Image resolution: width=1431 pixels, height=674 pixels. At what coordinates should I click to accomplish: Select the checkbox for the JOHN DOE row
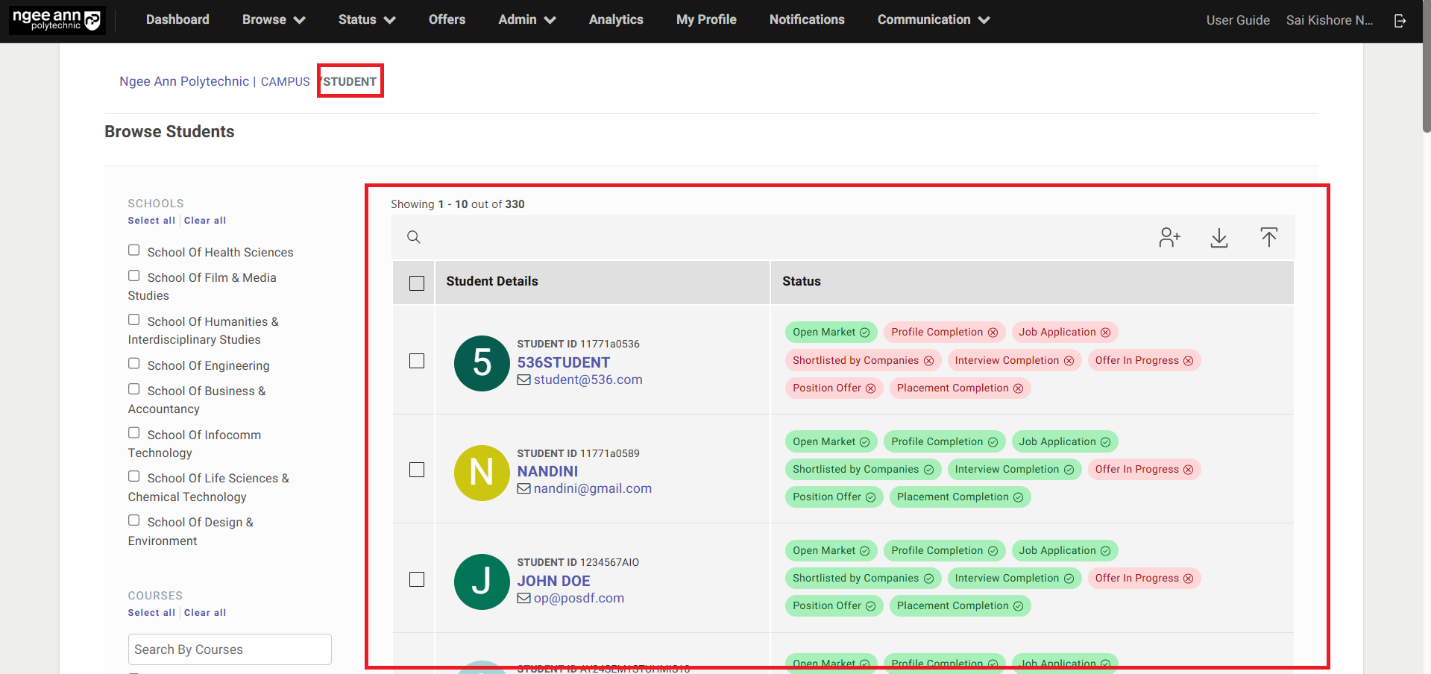coord(417,579)
